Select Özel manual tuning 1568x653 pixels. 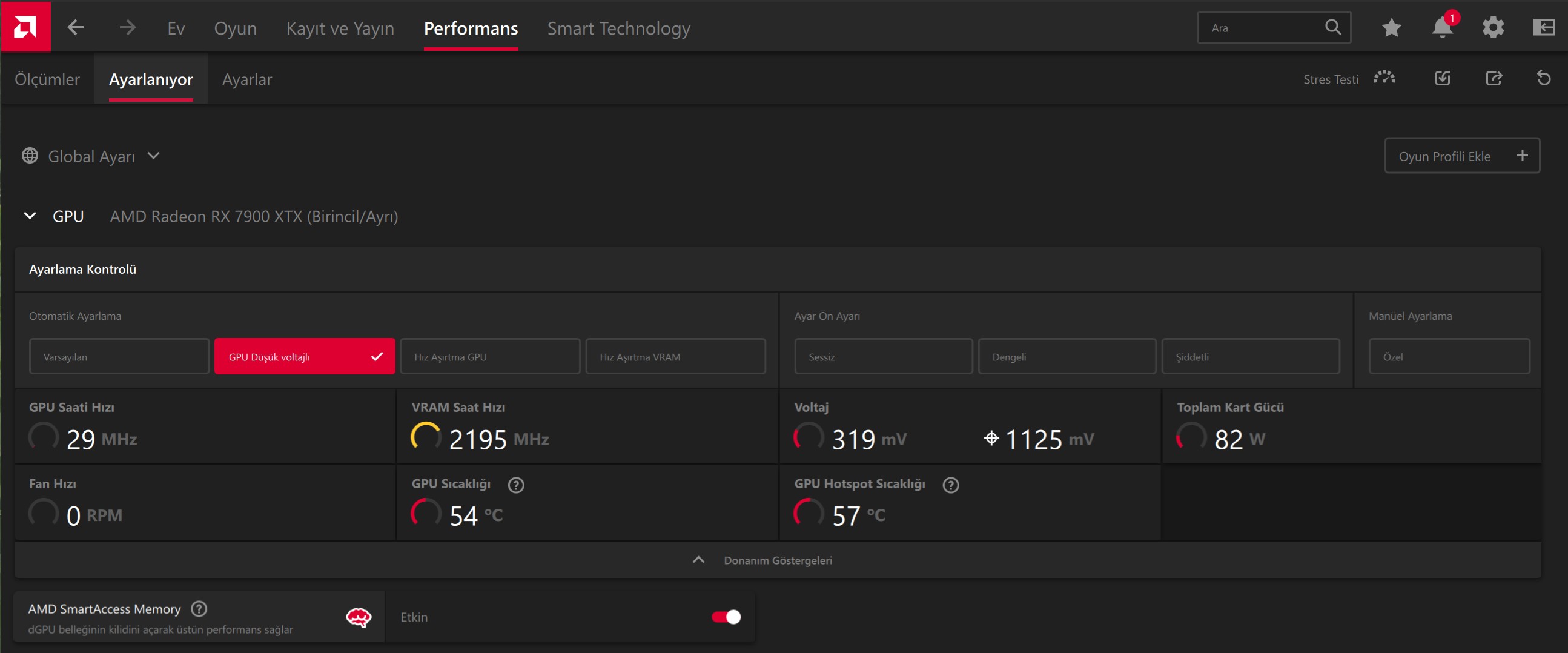1449,357
